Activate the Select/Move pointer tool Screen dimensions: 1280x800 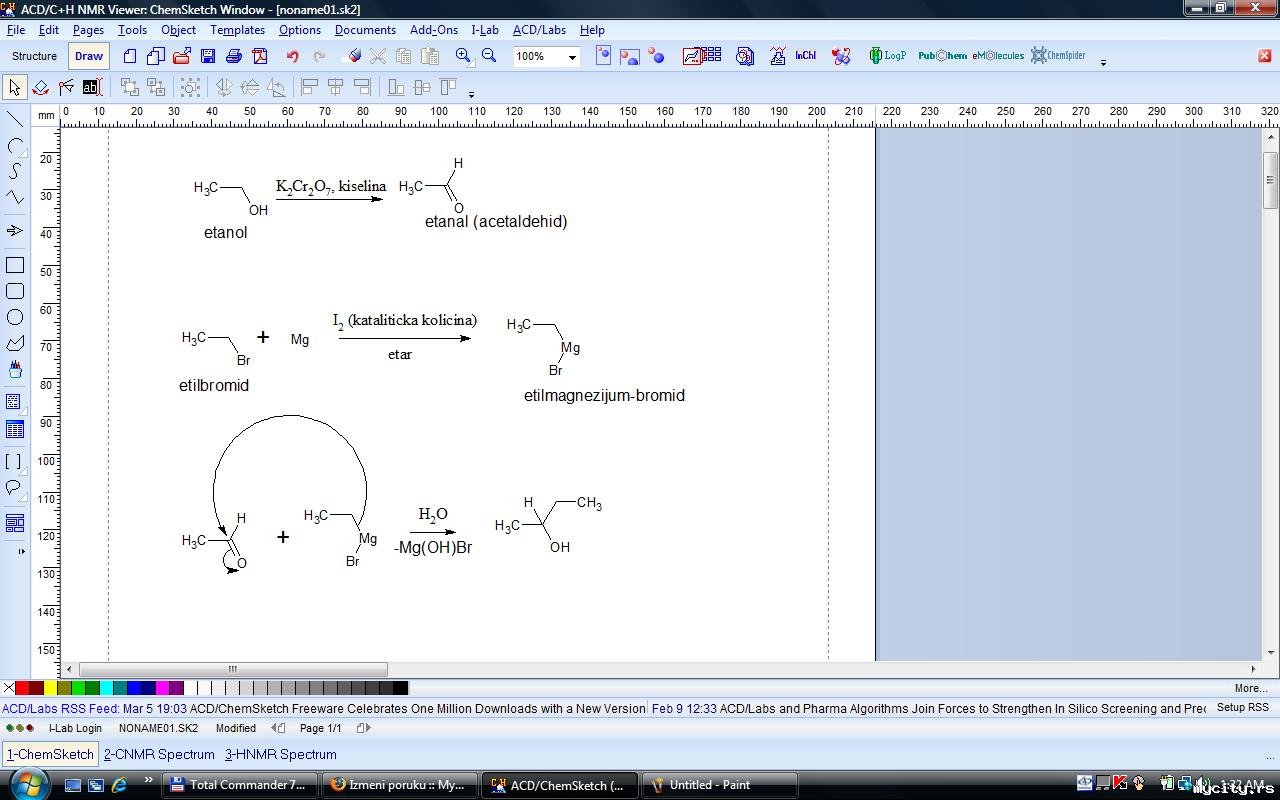15,87
